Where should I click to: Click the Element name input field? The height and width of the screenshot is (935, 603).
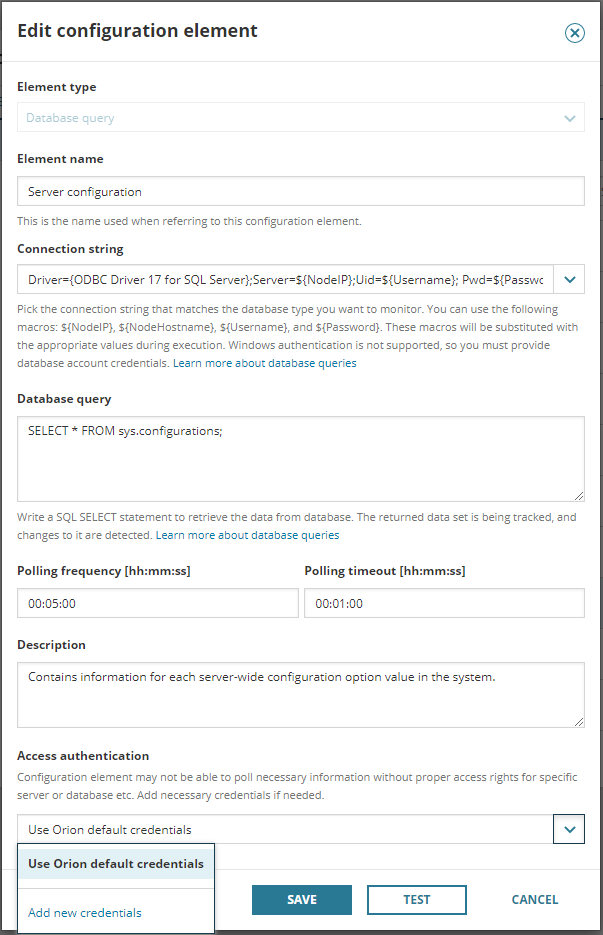tap(300, 191)
